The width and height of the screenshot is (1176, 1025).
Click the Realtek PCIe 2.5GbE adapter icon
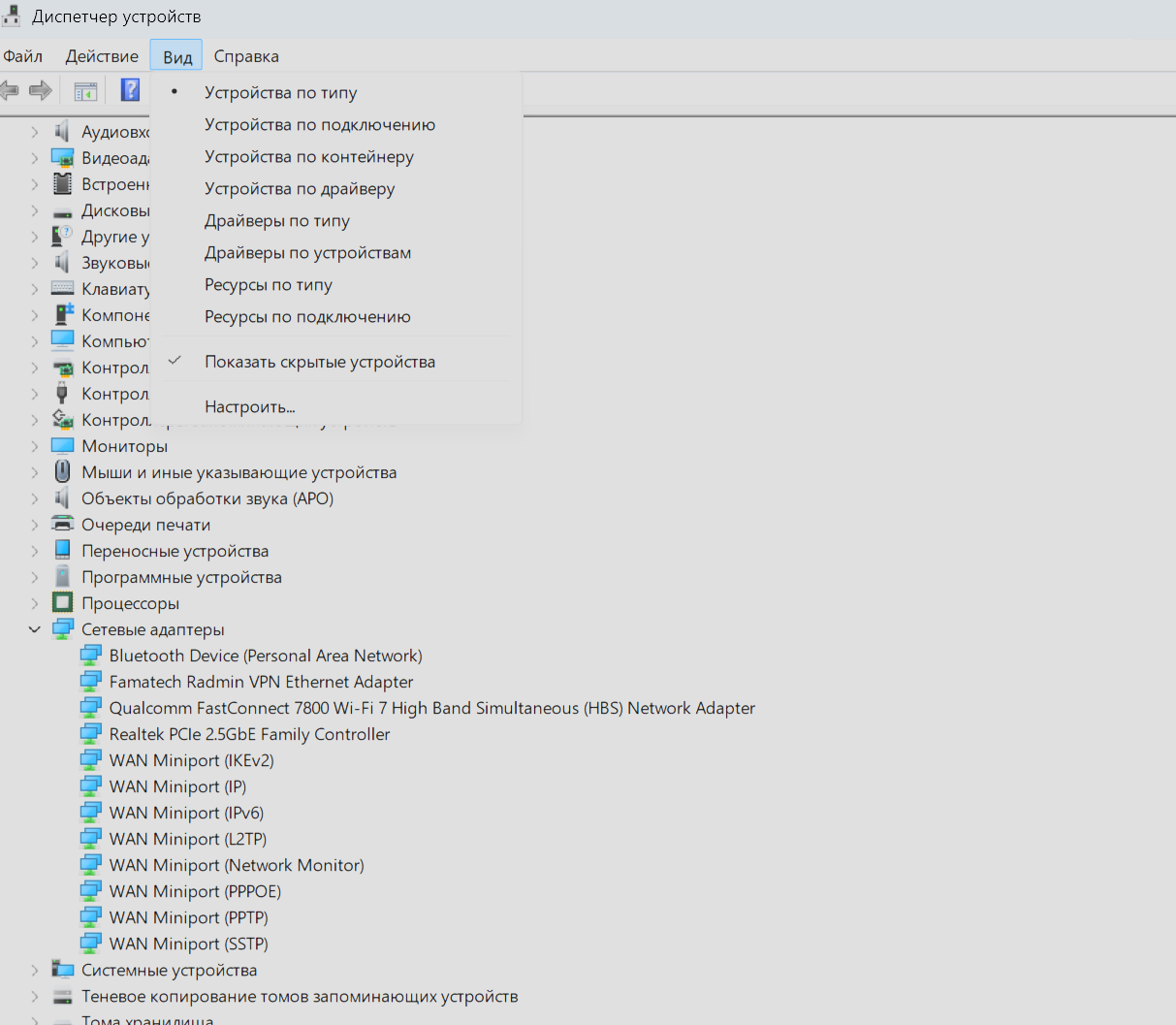pos(90,734)
